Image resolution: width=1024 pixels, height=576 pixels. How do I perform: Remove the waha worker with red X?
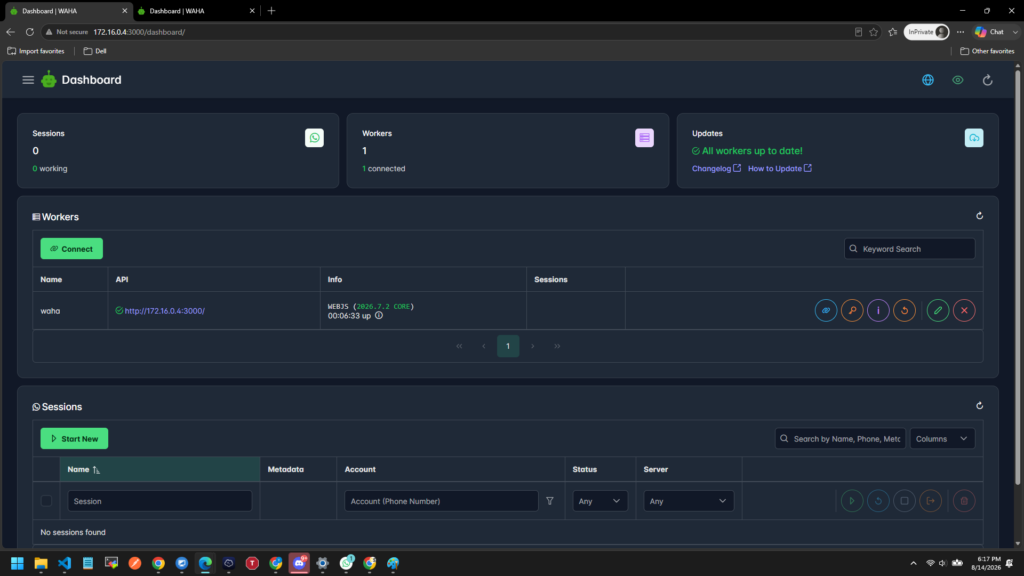[964, 310]
